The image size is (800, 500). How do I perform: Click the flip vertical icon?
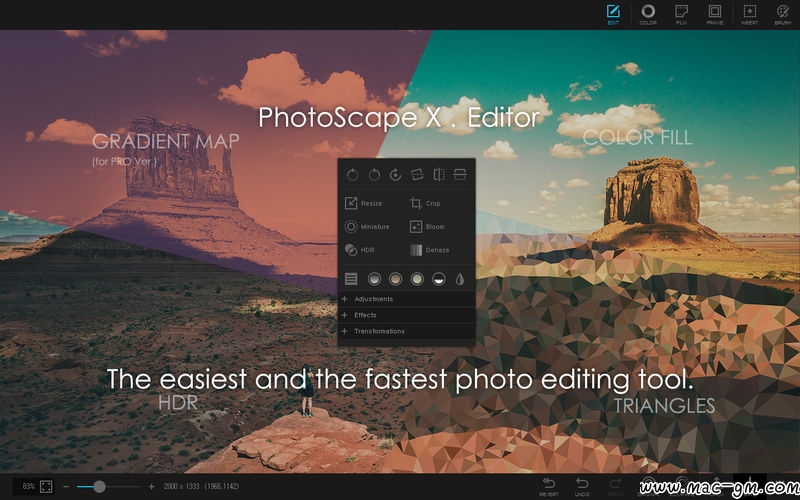(x=460, y=175)
